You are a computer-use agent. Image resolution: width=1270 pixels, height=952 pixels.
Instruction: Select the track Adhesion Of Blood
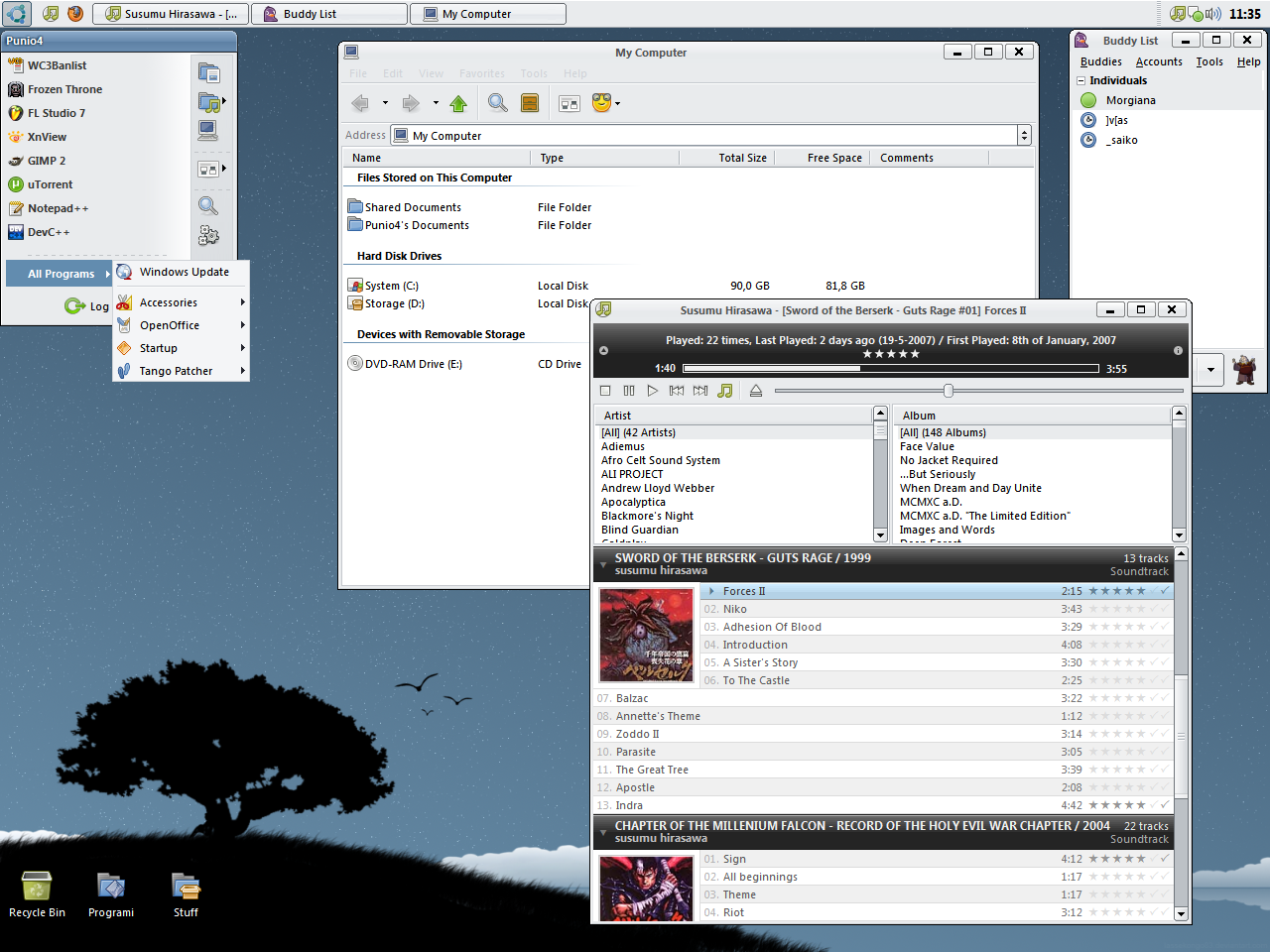pyautogui.click(x=772, y=627)
